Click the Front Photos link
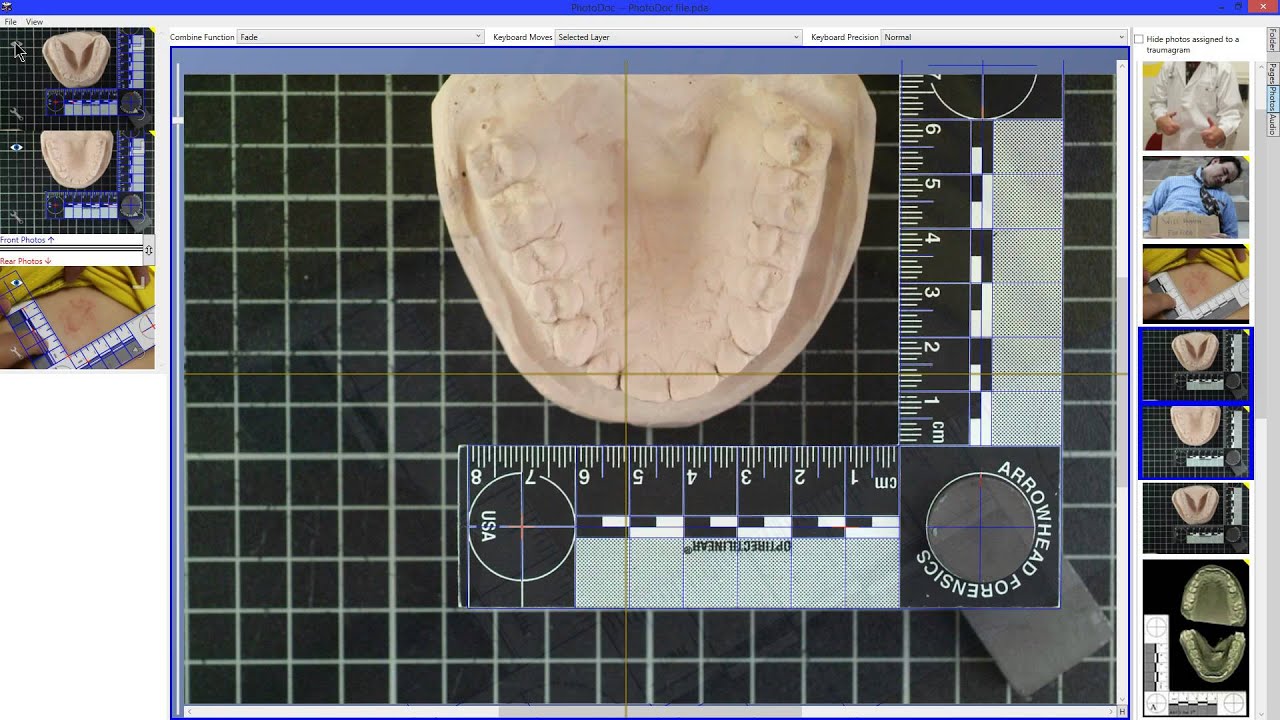 (27, 240)
